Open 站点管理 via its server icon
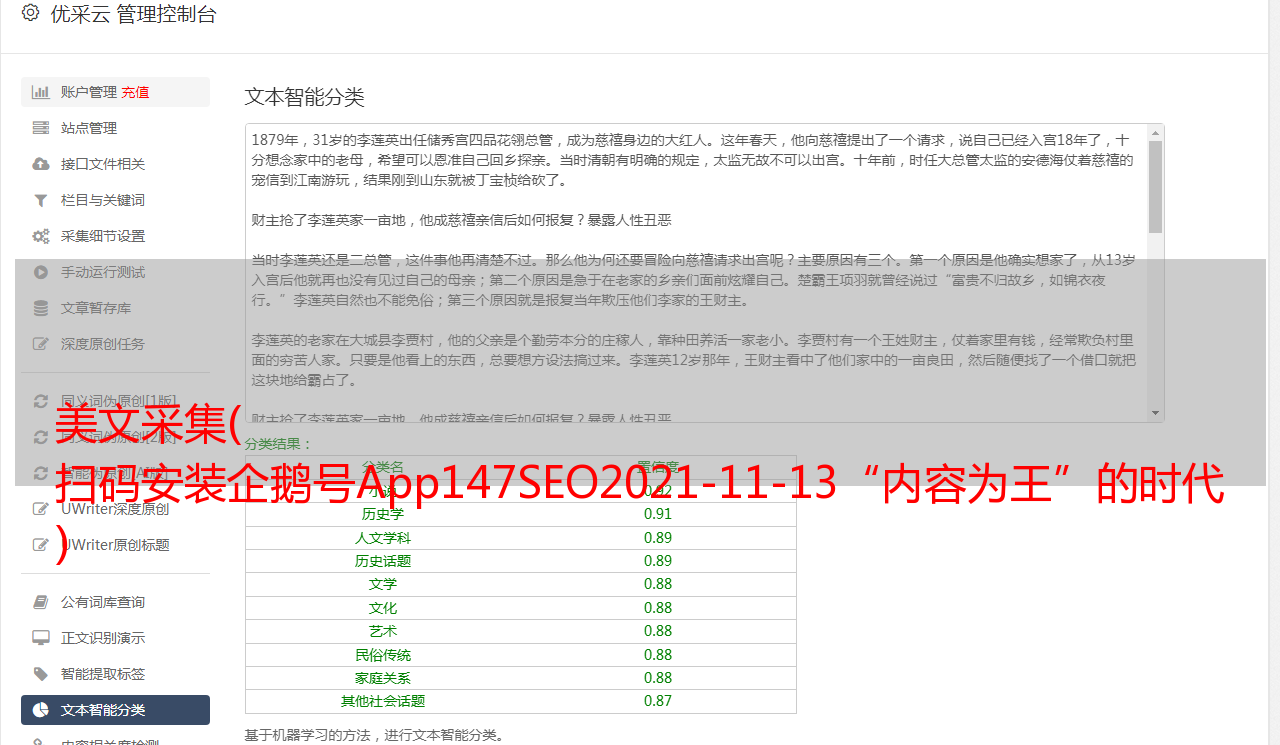The height and width of the screenshot is (745, 1280). pyautogui.click(x=41, y=128)
